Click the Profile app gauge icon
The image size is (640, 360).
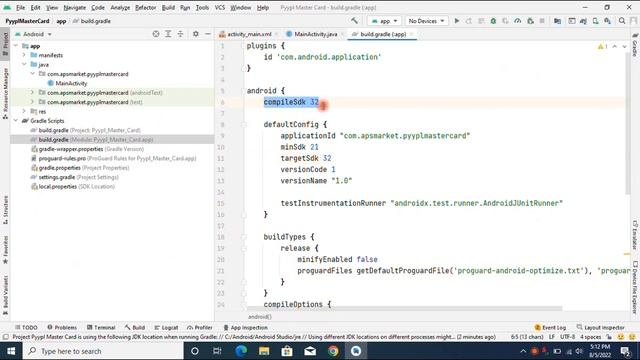click(x=518, y=21)
